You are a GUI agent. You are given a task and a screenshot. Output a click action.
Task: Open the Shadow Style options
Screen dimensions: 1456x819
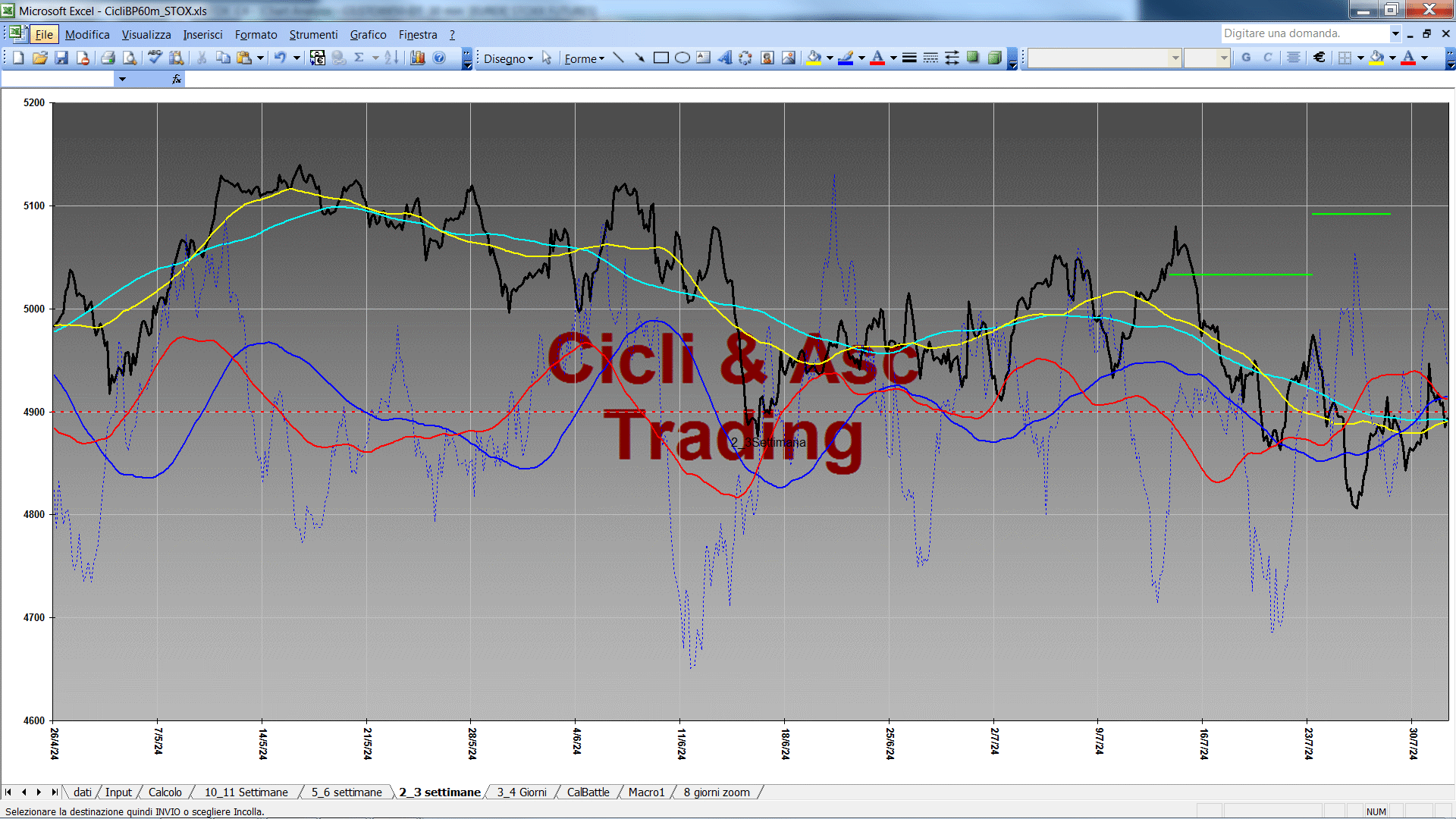[973, 58]
